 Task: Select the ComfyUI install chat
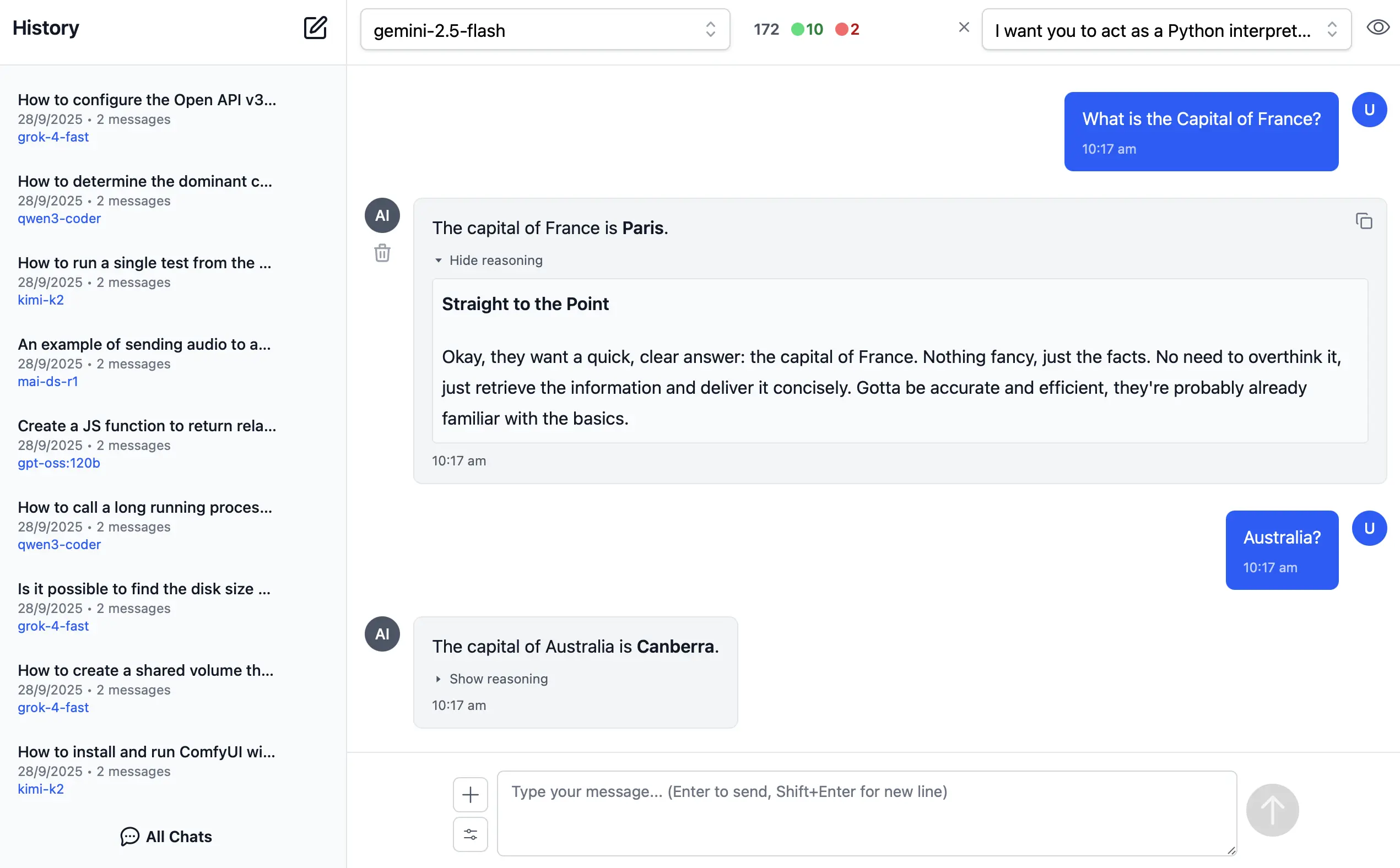coord(147,752)
